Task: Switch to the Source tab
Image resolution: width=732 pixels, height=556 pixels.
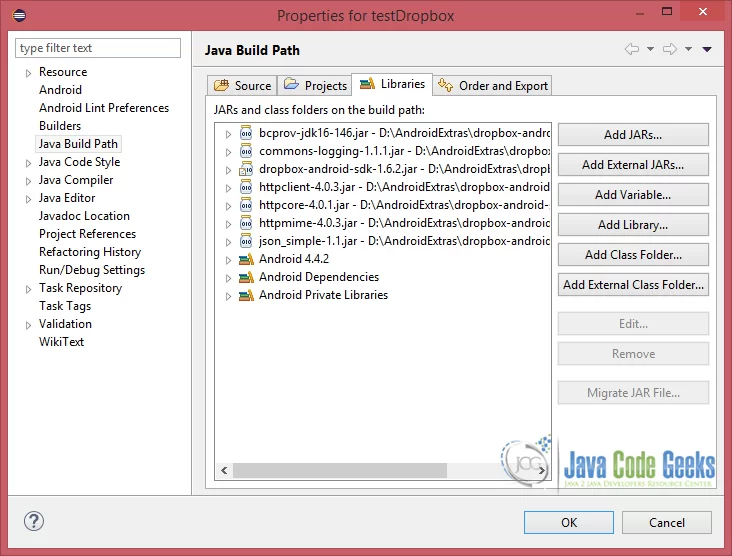Action: (x=242, y=85)
